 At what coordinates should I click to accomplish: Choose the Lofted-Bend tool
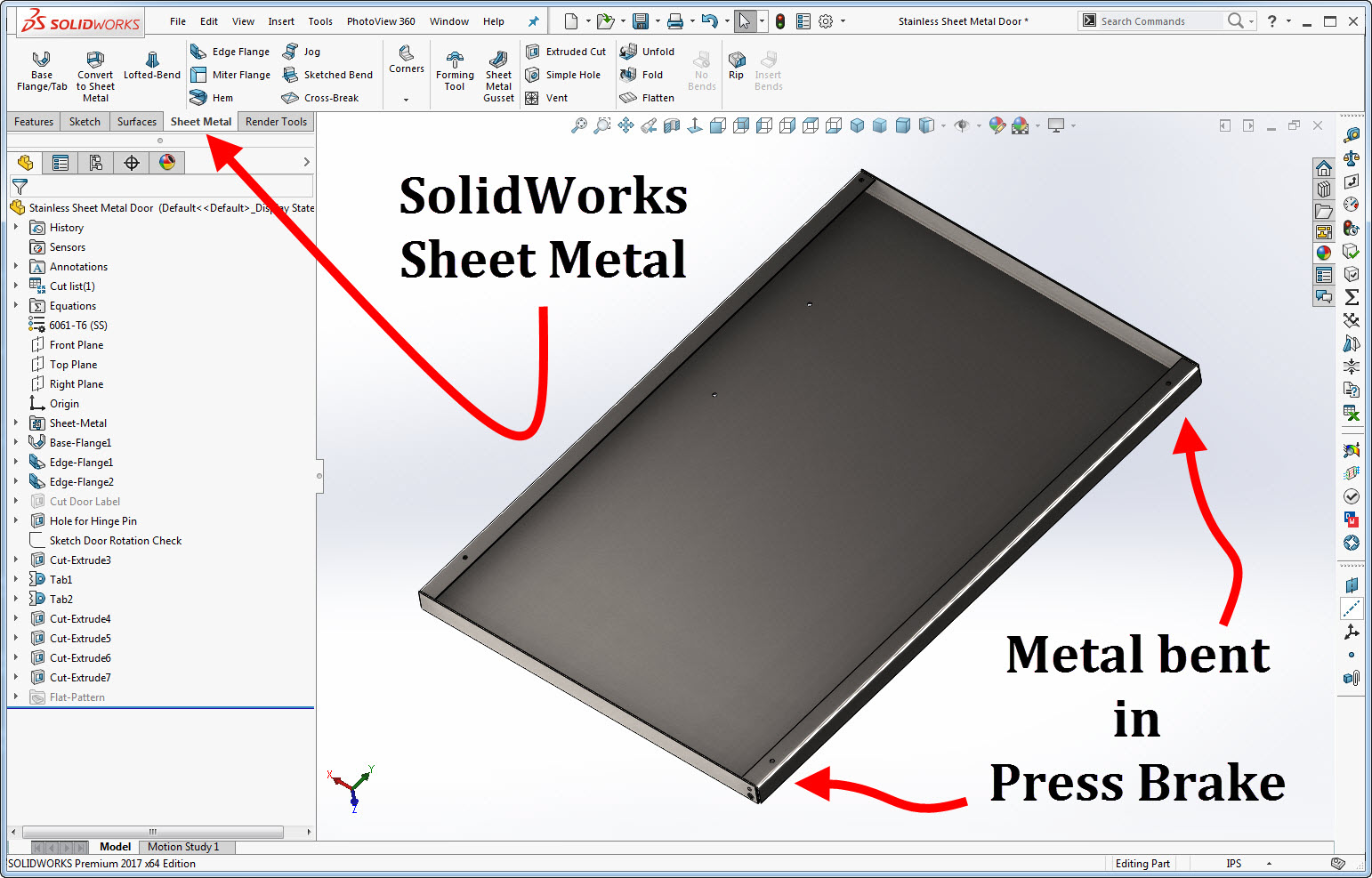tap(152, 66)
